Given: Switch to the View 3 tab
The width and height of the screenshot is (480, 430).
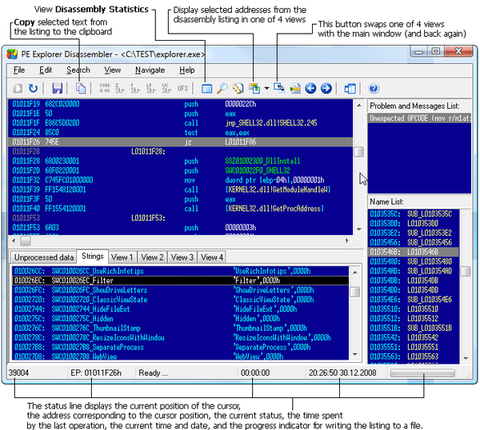Looking at the screenshot, I should point(182,257).
